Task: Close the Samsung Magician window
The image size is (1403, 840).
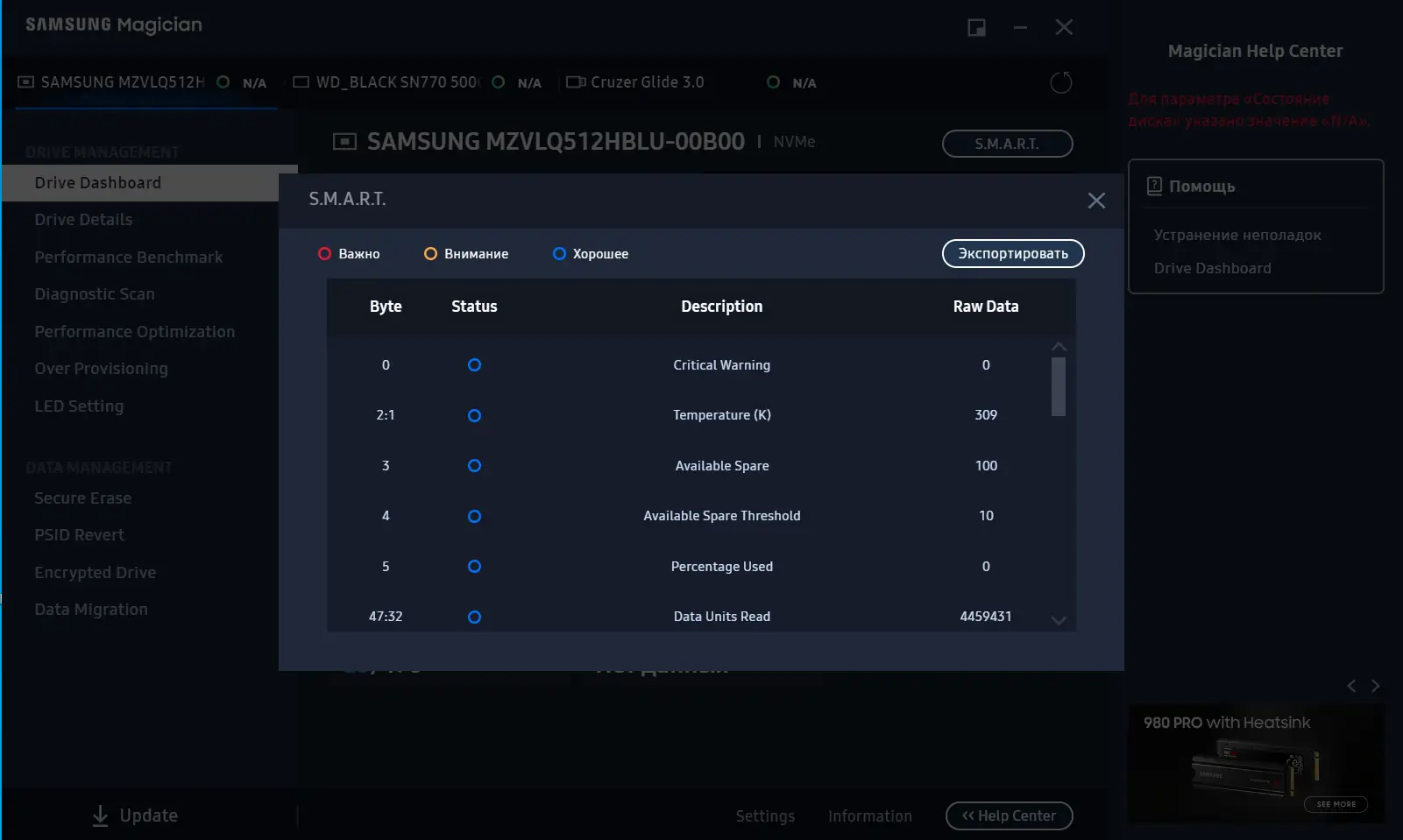Action: coord(1064,28)
